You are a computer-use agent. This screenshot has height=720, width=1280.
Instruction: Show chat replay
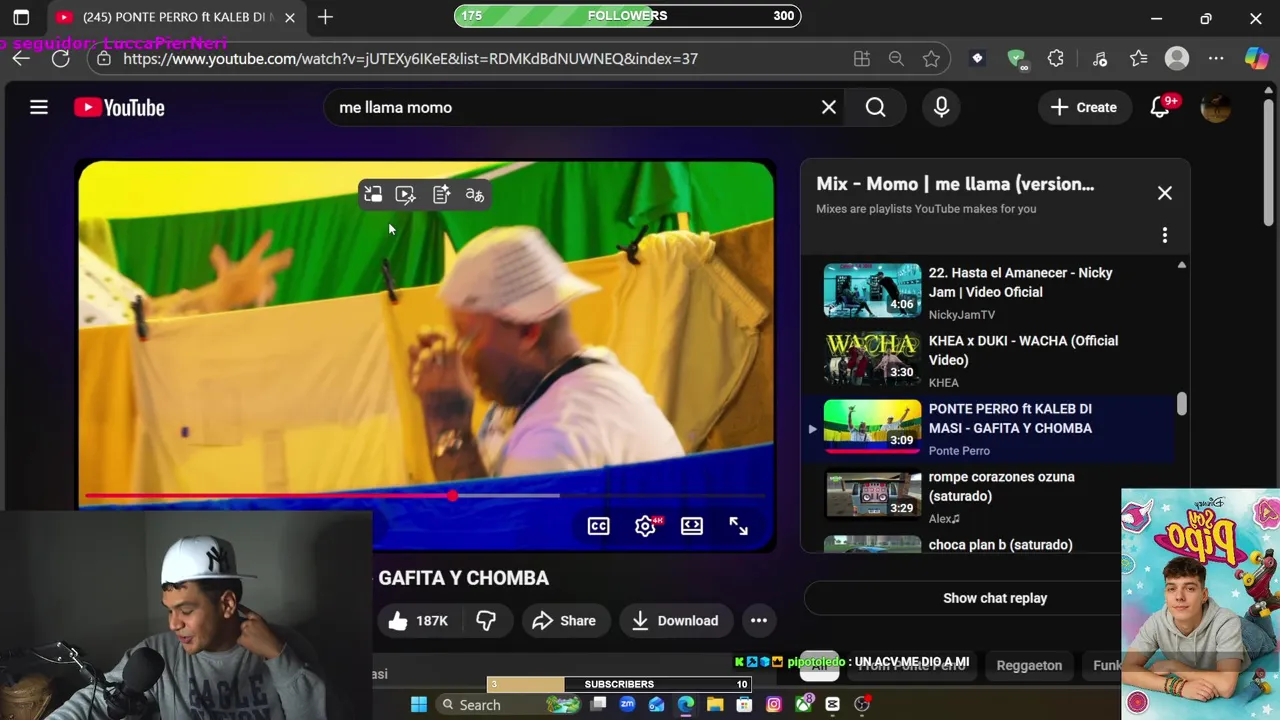(995, 598)
